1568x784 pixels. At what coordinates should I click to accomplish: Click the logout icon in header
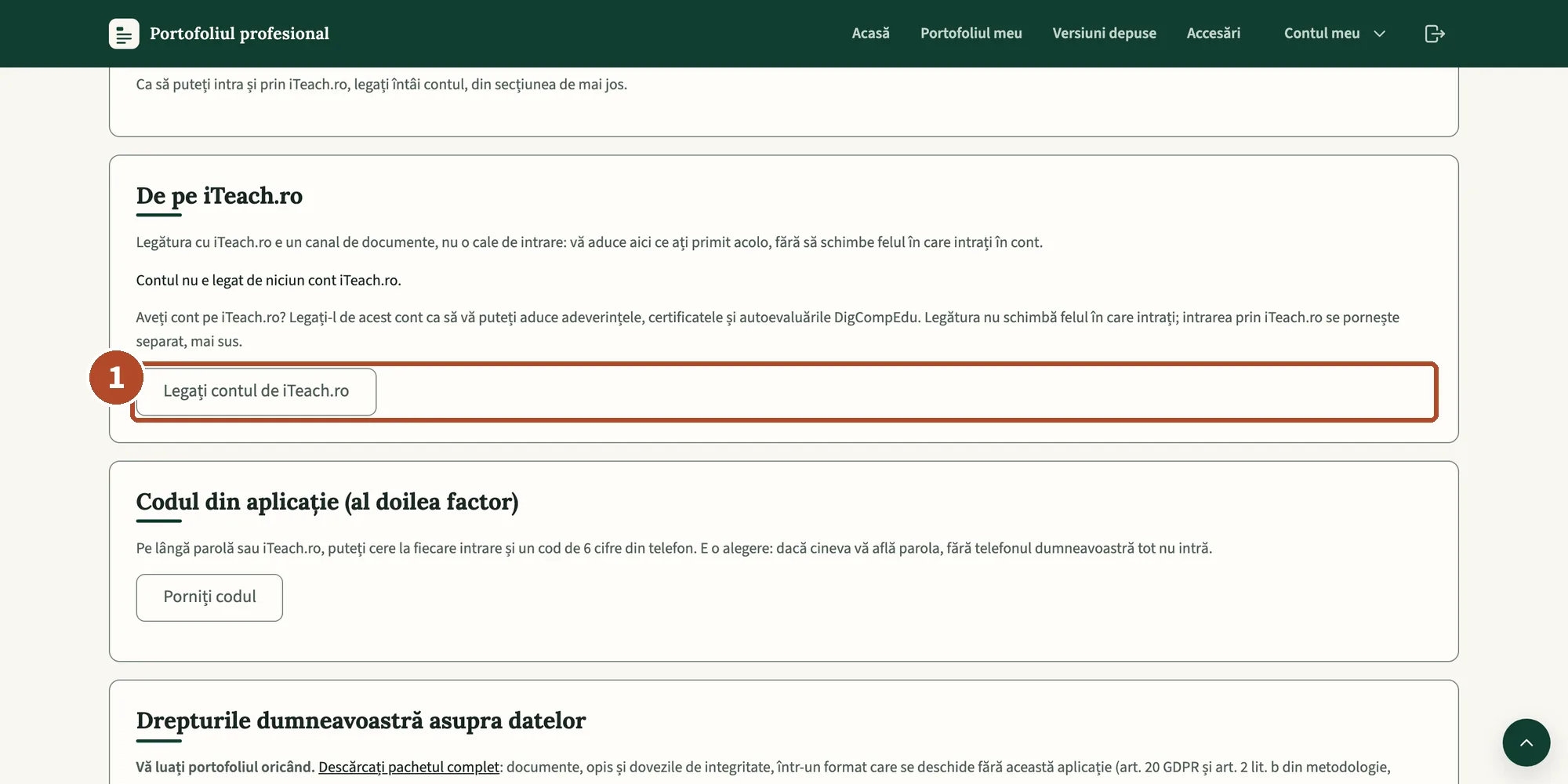tap(1435, 34)
